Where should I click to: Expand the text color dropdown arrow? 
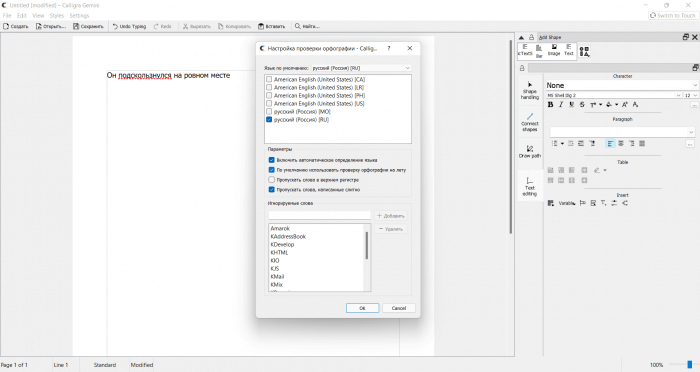tap(617, 104)
